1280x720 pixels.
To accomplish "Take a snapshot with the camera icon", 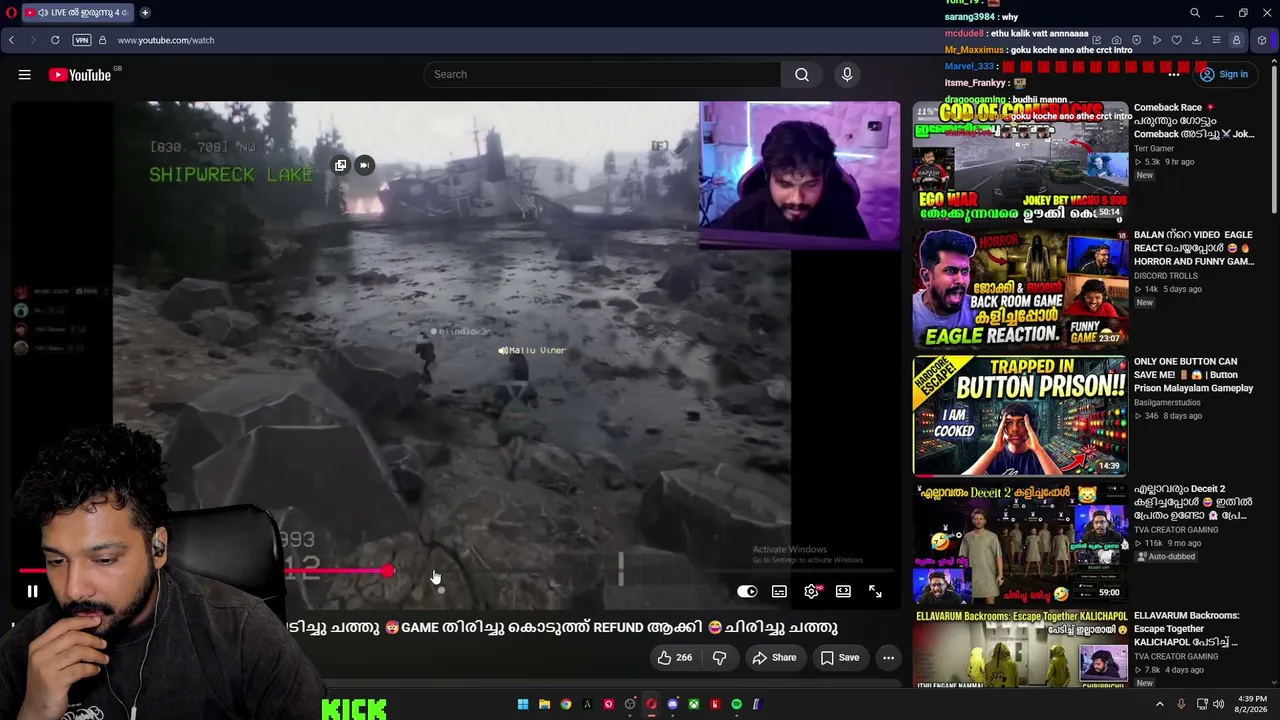I will [1117, 40].
